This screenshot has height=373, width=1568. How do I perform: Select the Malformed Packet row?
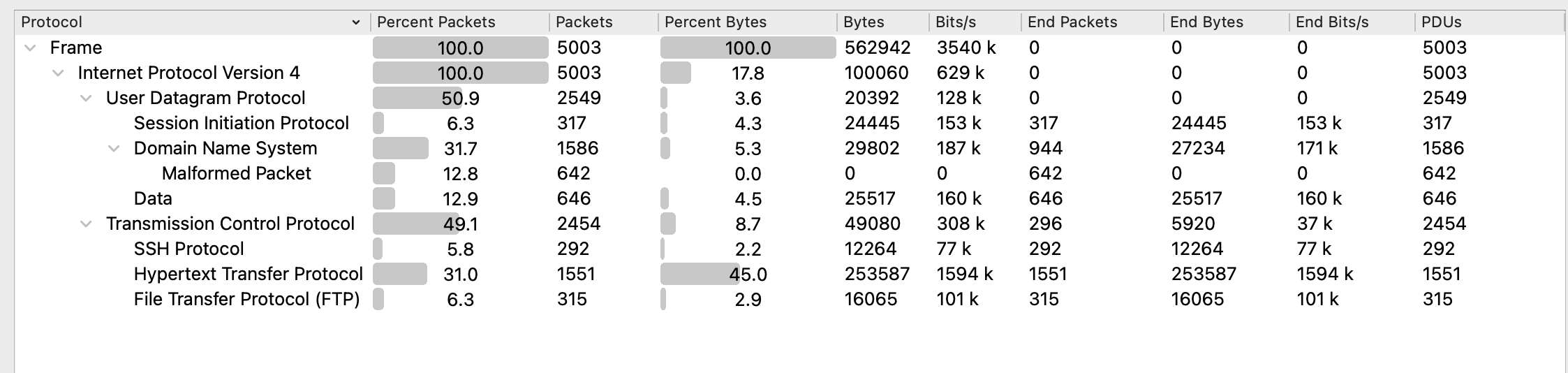point(790,174)
